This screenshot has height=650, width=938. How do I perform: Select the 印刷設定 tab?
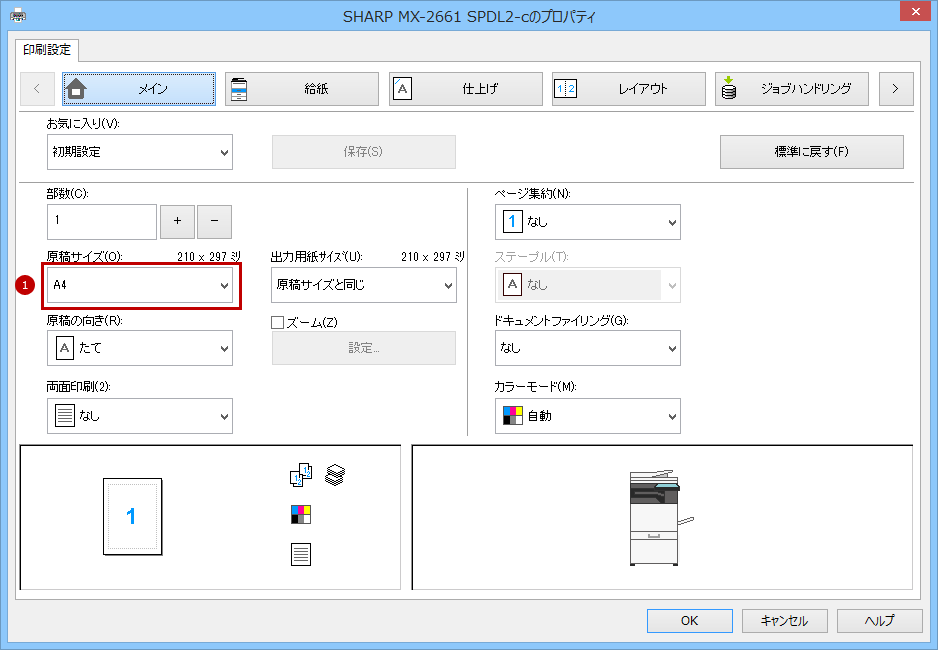tap(47, 50)
